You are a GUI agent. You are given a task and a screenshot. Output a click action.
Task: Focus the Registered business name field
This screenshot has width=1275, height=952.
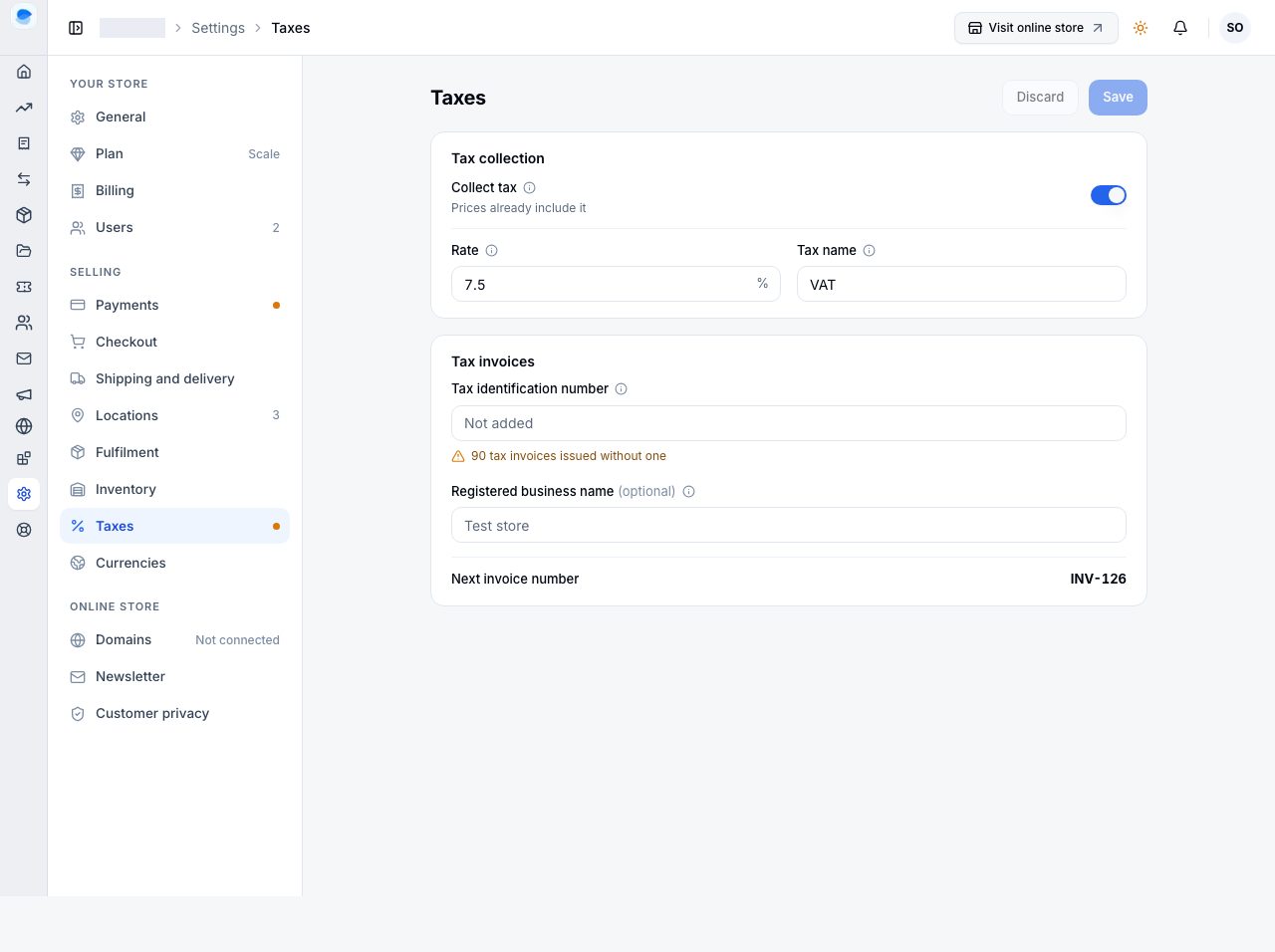point(789,526)
